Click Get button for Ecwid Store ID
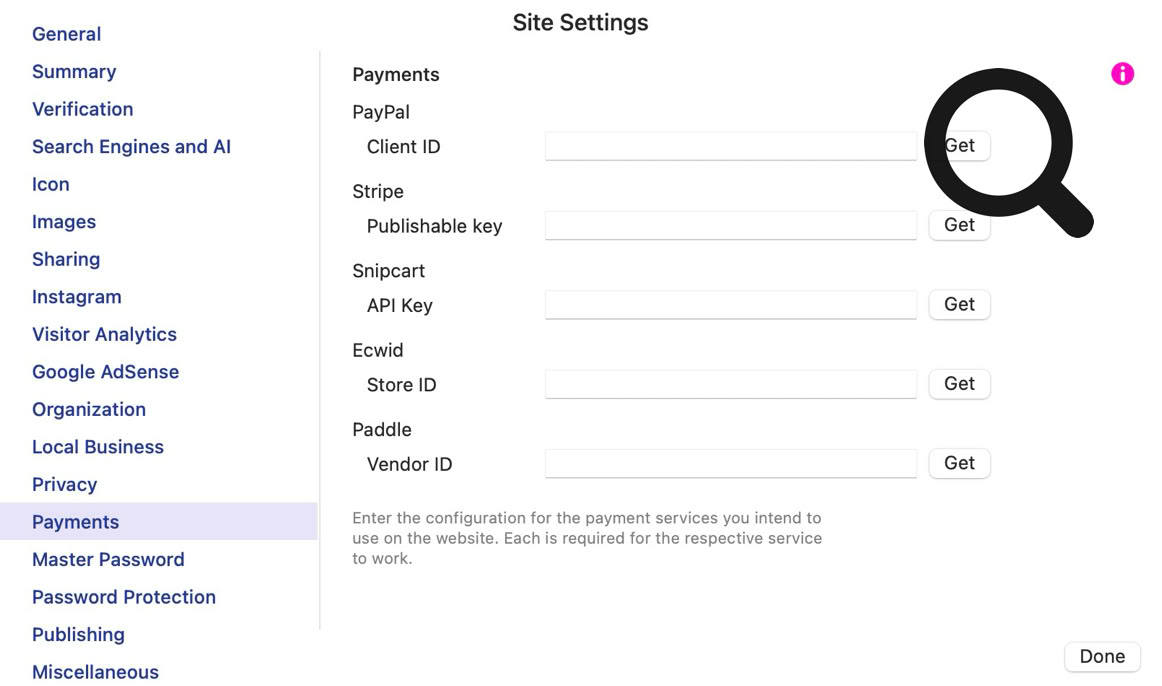1162x686 pixels. [x=959, y=384]
